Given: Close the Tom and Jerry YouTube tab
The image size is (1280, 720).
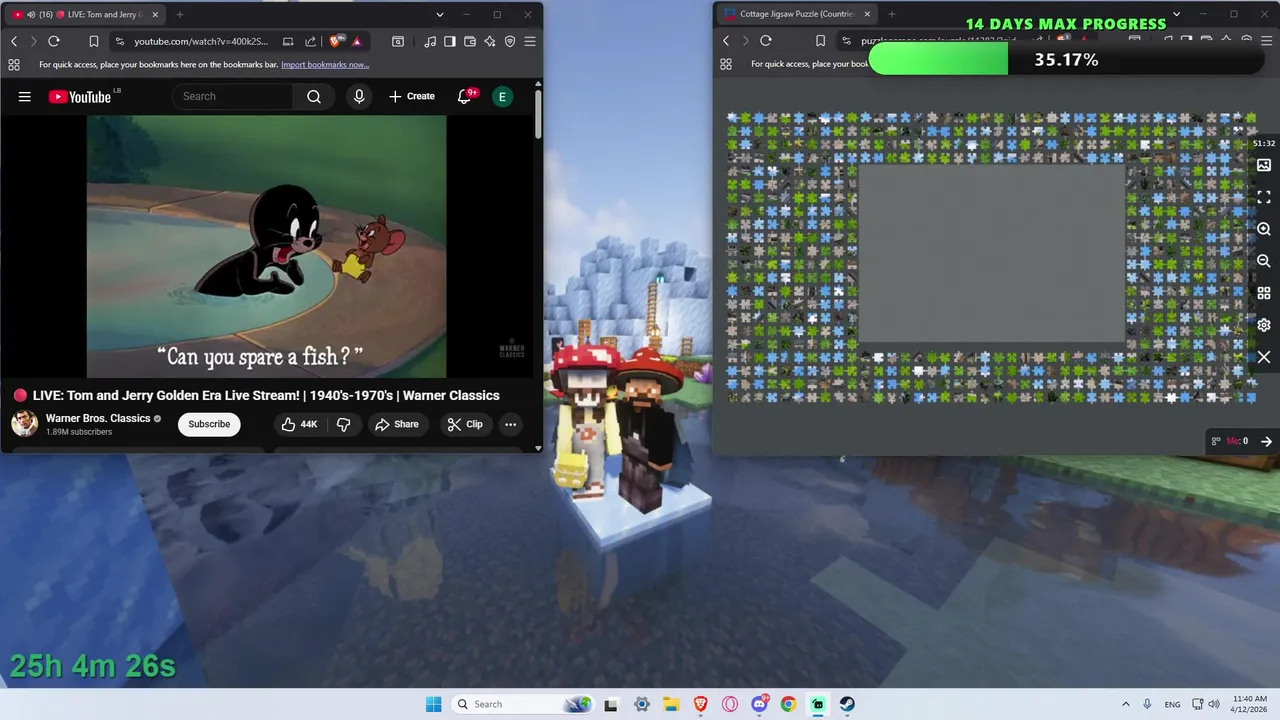Looking at the screenshot, I should (x=155, y=15).
